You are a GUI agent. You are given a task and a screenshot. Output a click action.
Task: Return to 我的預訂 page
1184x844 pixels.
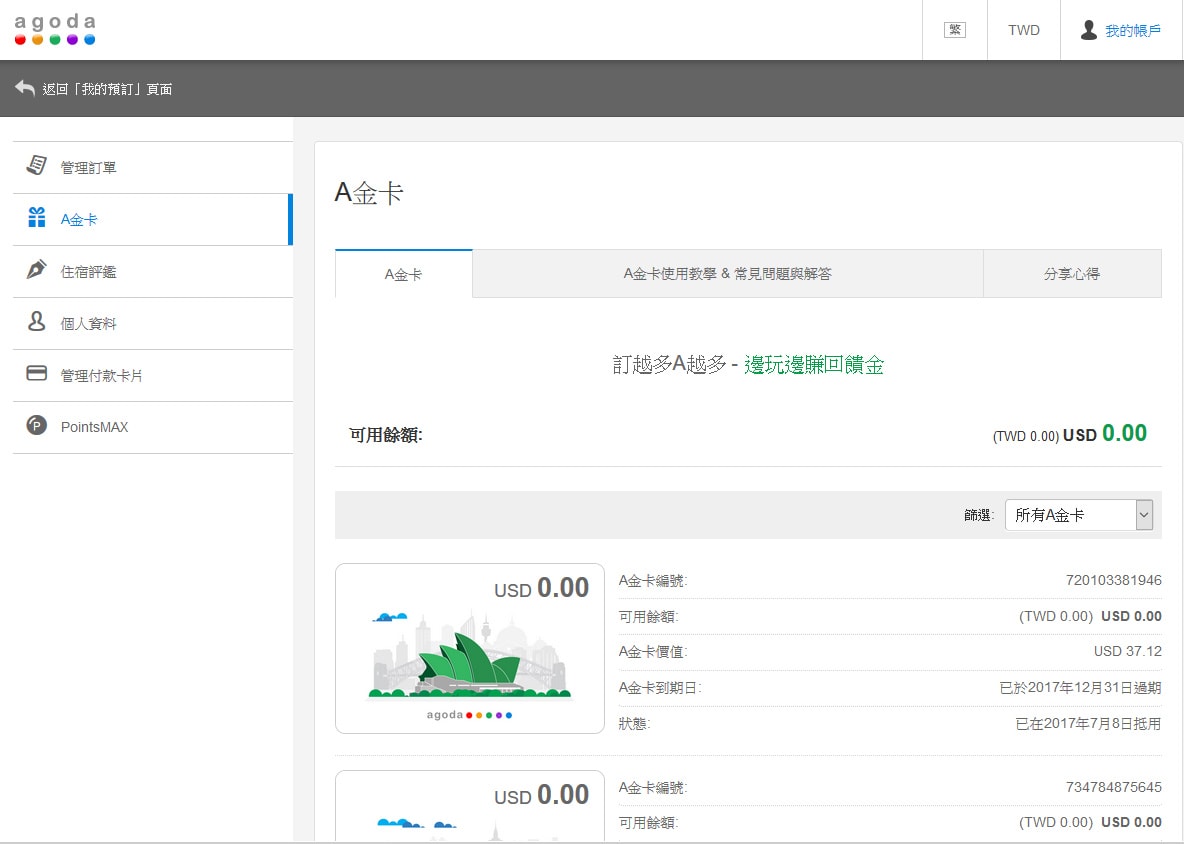(106, 89)
